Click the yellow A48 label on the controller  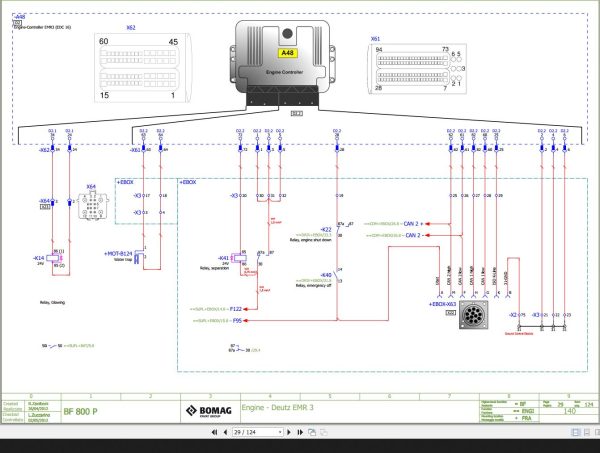pos(287,53)
